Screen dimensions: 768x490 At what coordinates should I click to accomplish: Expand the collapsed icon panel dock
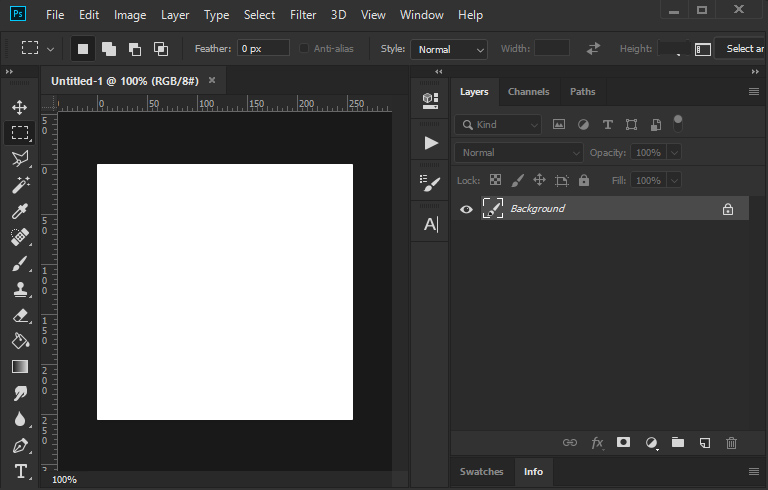click(x=439, y=72)
